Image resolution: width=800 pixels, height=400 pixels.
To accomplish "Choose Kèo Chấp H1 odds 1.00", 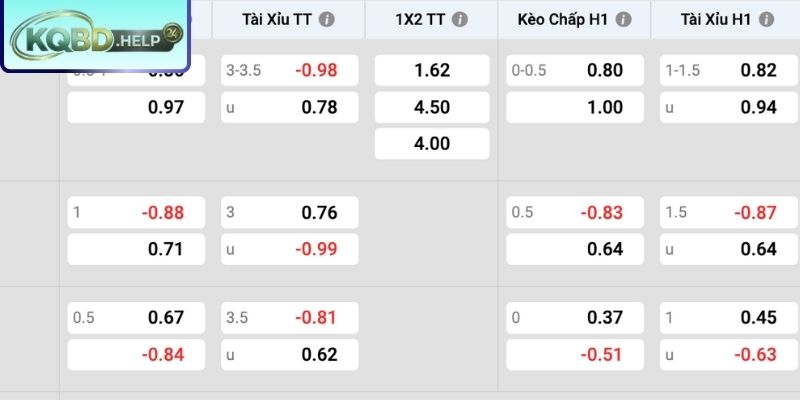I will tap(575, 107).
